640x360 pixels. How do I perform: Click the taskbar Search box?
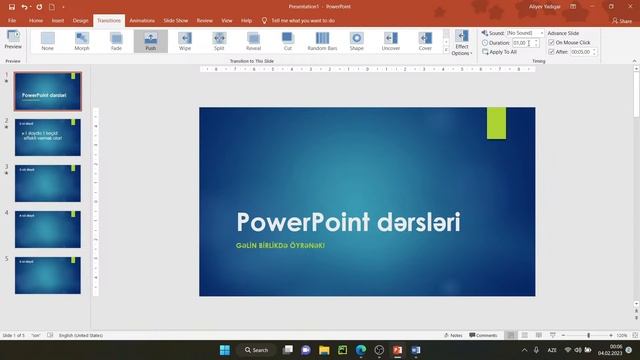coord(256,350)
